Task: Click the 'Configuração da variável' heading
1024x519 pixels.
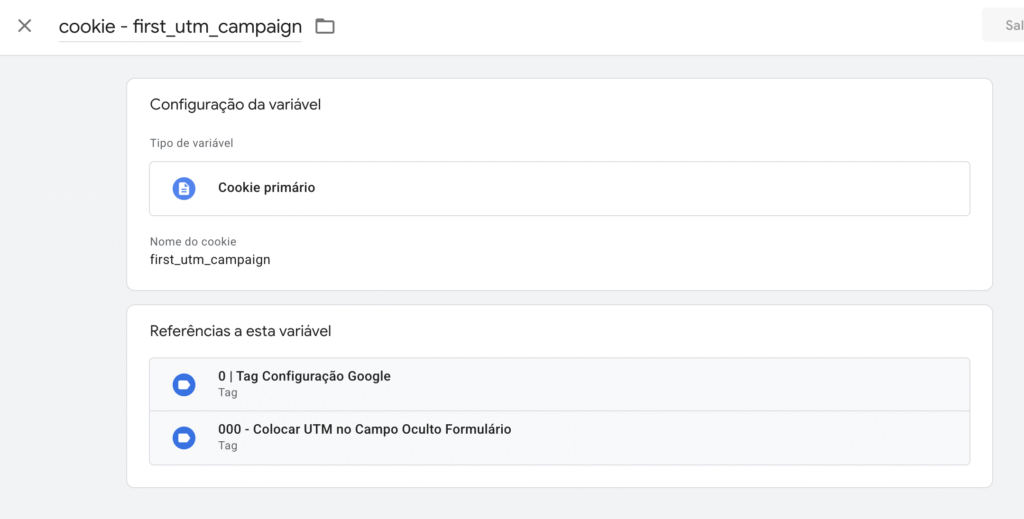Action: pyautogui.click(x=235, y=104)
